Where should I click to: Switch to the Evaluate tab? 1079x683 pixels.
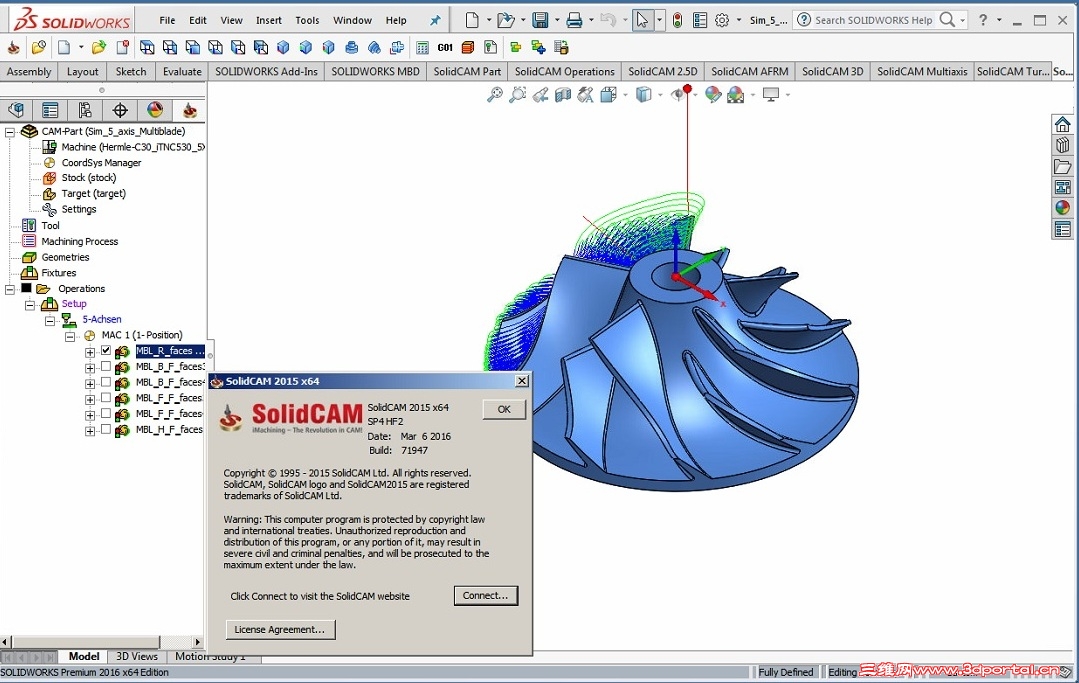point(182,72)
